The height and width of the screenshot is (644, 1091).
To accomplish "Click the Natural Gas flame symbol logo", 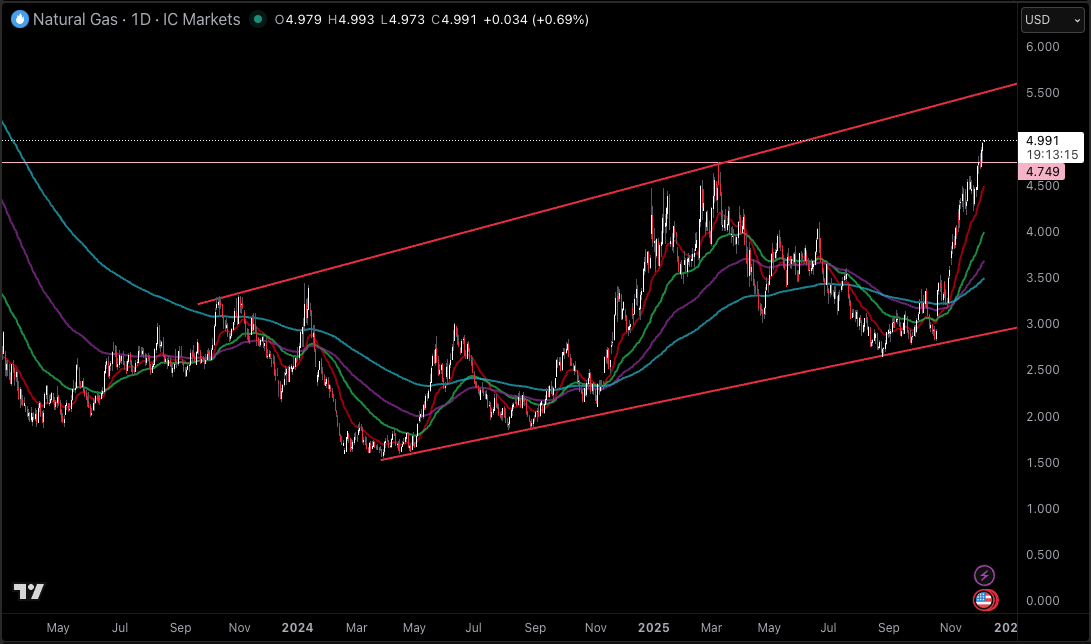I will pyautogui.click(x=18, y=19).
